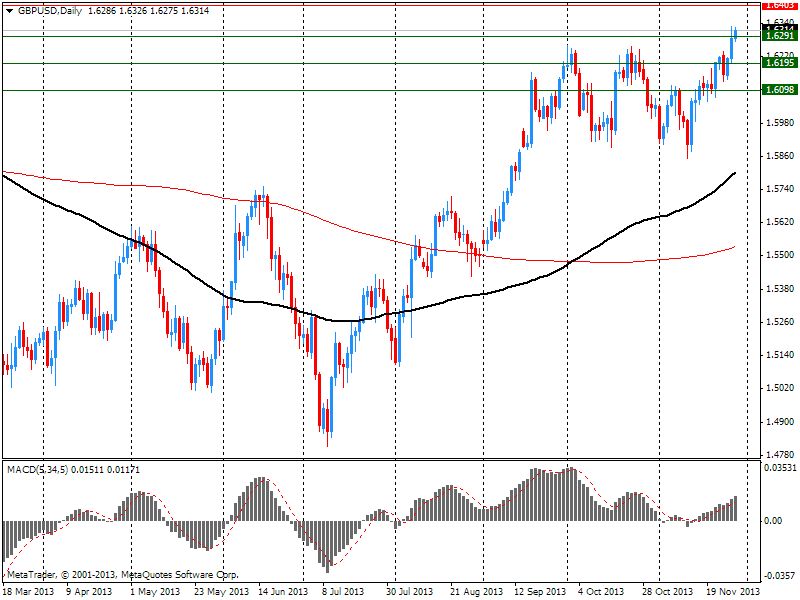Select the green 1.6195 level label
The width and height of the screenshot is (800, 600).
click(778, 63)
